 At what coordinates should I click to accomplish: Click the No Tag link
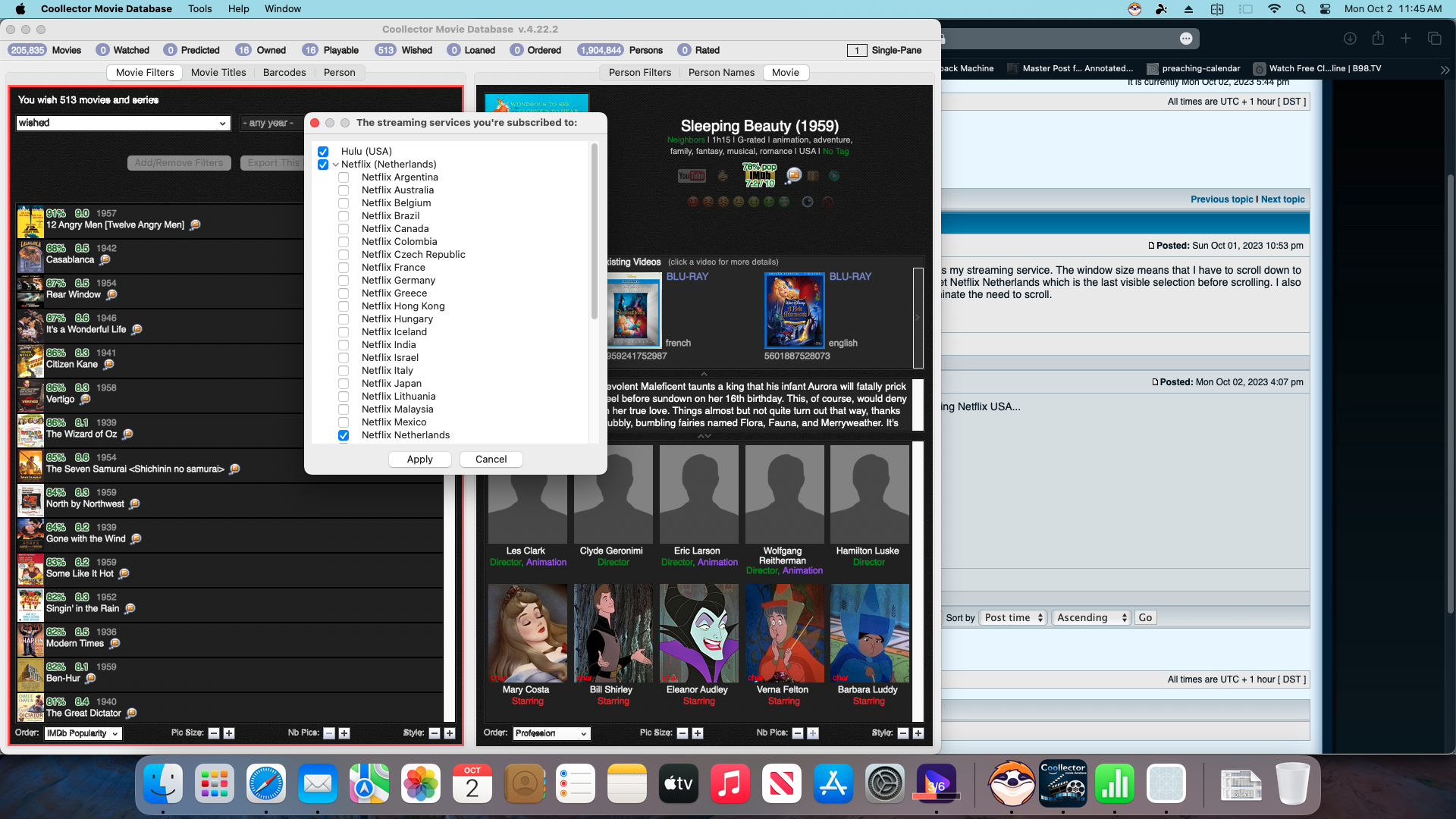point(836,152)
